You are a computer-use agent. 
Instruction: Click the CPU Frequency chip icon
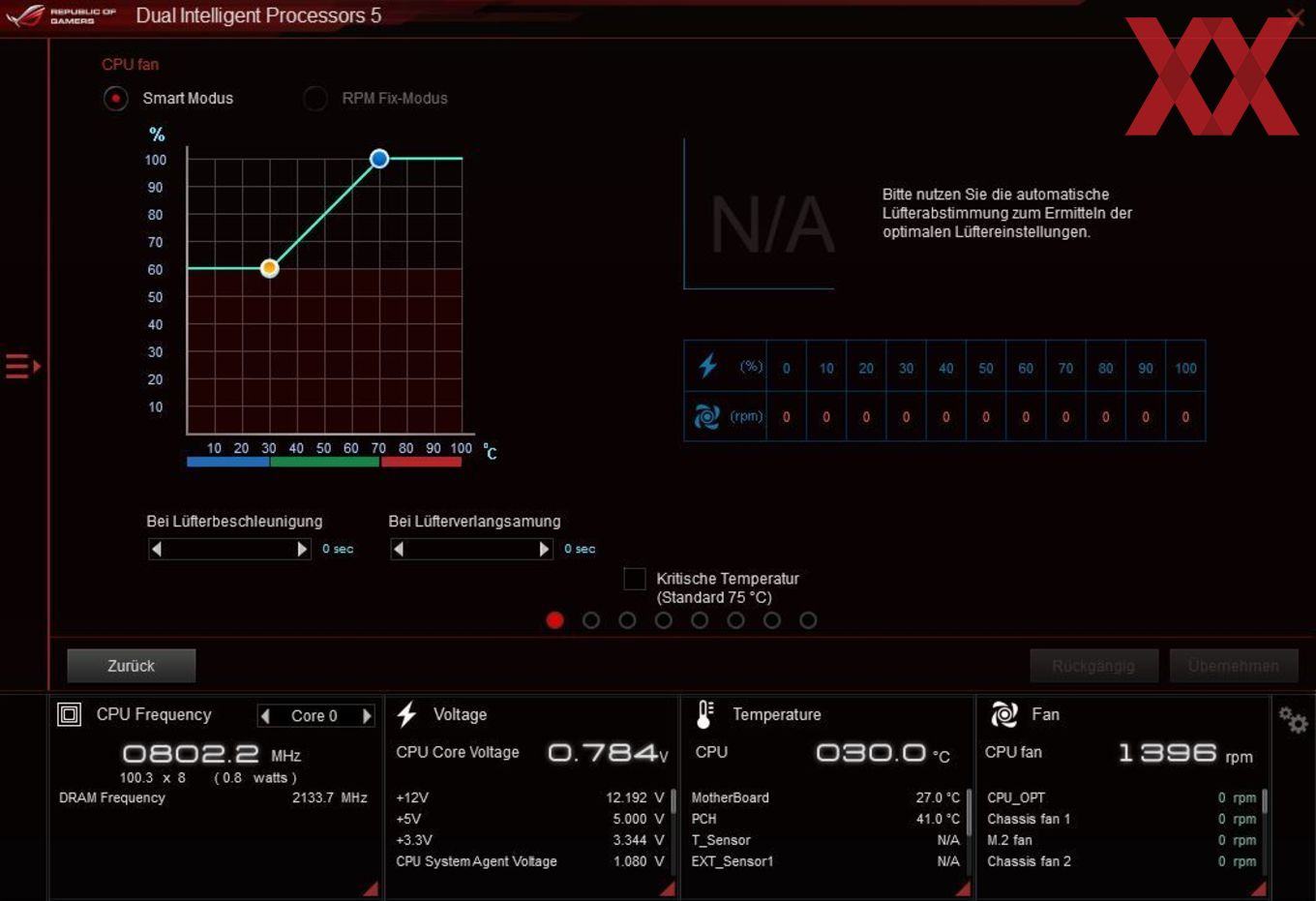[x=70, y=714]
